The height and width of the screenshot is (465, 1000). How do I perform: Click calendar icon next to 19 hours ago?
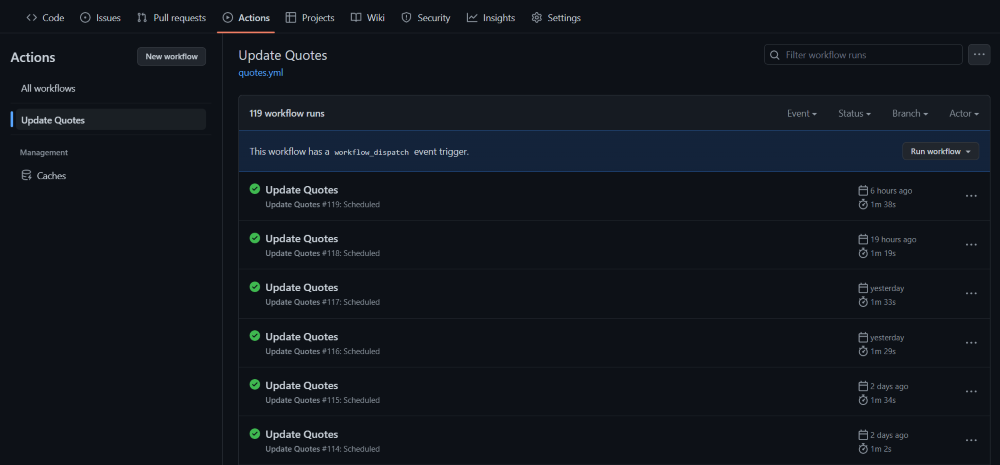(864, 240)
